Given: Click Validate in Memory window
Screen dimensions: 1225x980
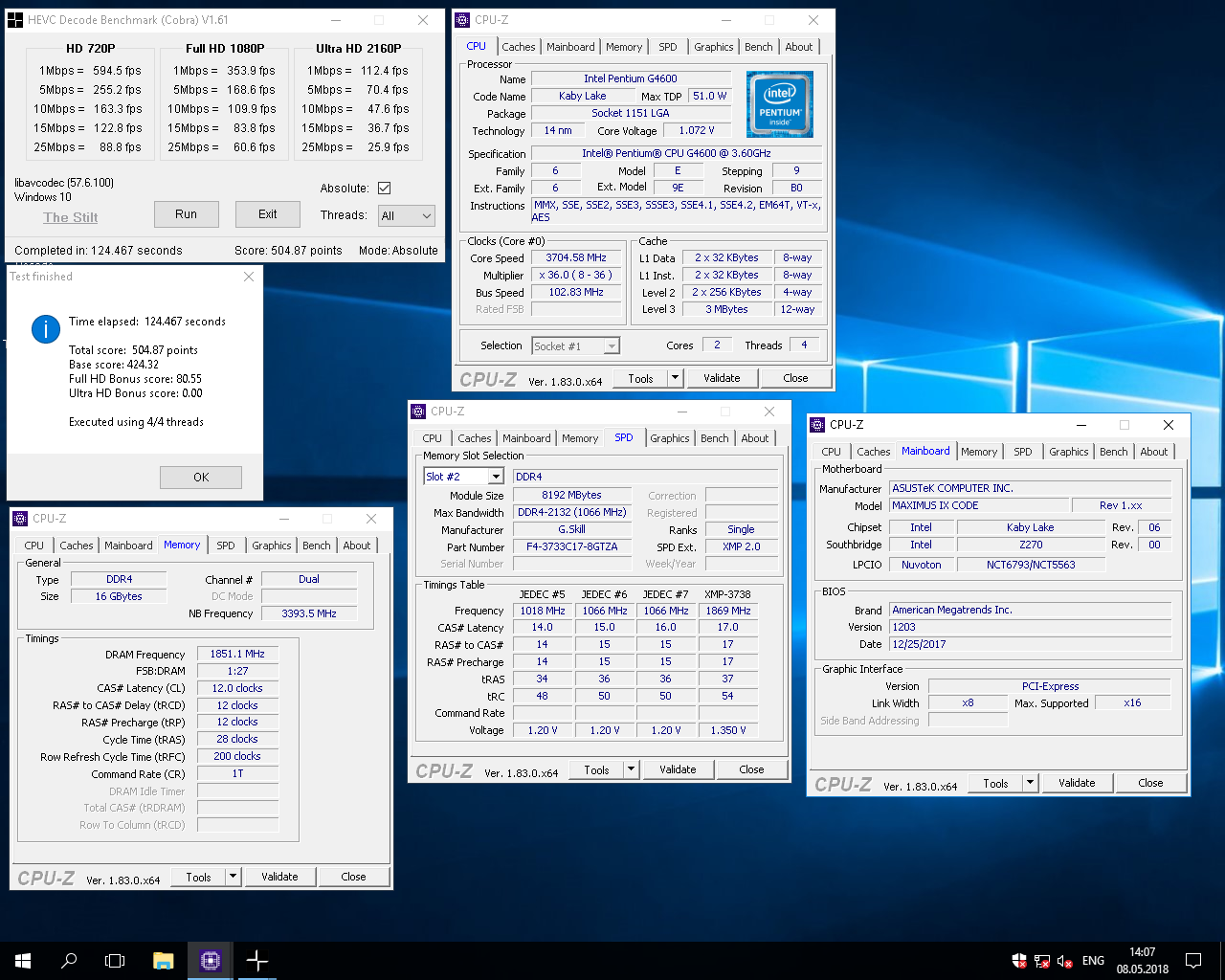Looking at the screenshot, I should (279, 877).
